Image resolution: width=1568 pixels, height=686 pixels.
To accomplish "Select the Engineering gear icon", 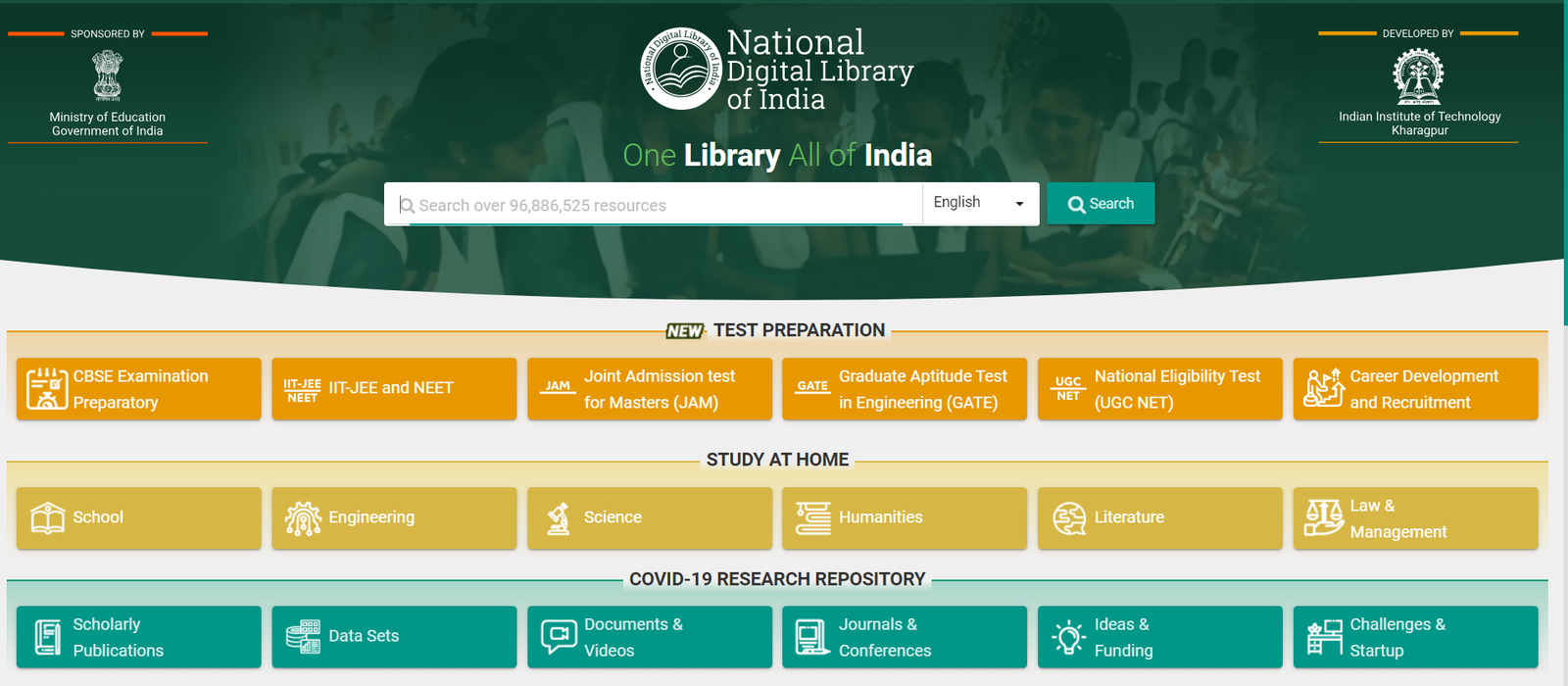I will [x=303, y=517].
